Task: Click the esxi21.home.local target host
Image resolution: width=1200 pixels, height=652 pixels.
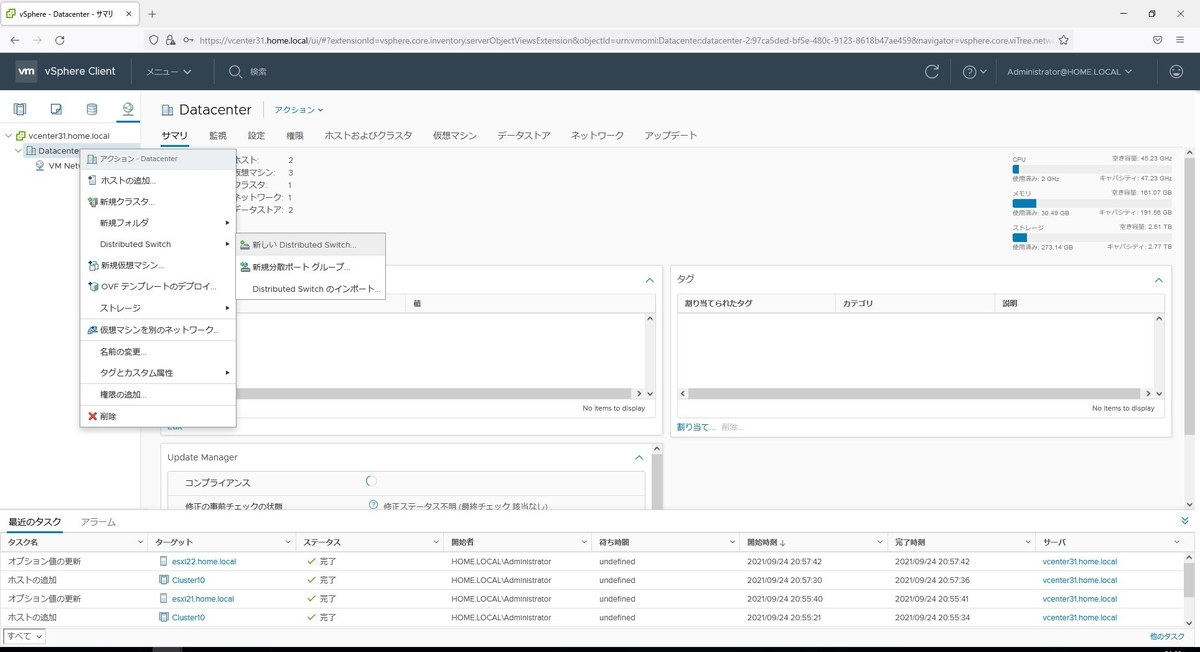Action: tap(203, 599)
